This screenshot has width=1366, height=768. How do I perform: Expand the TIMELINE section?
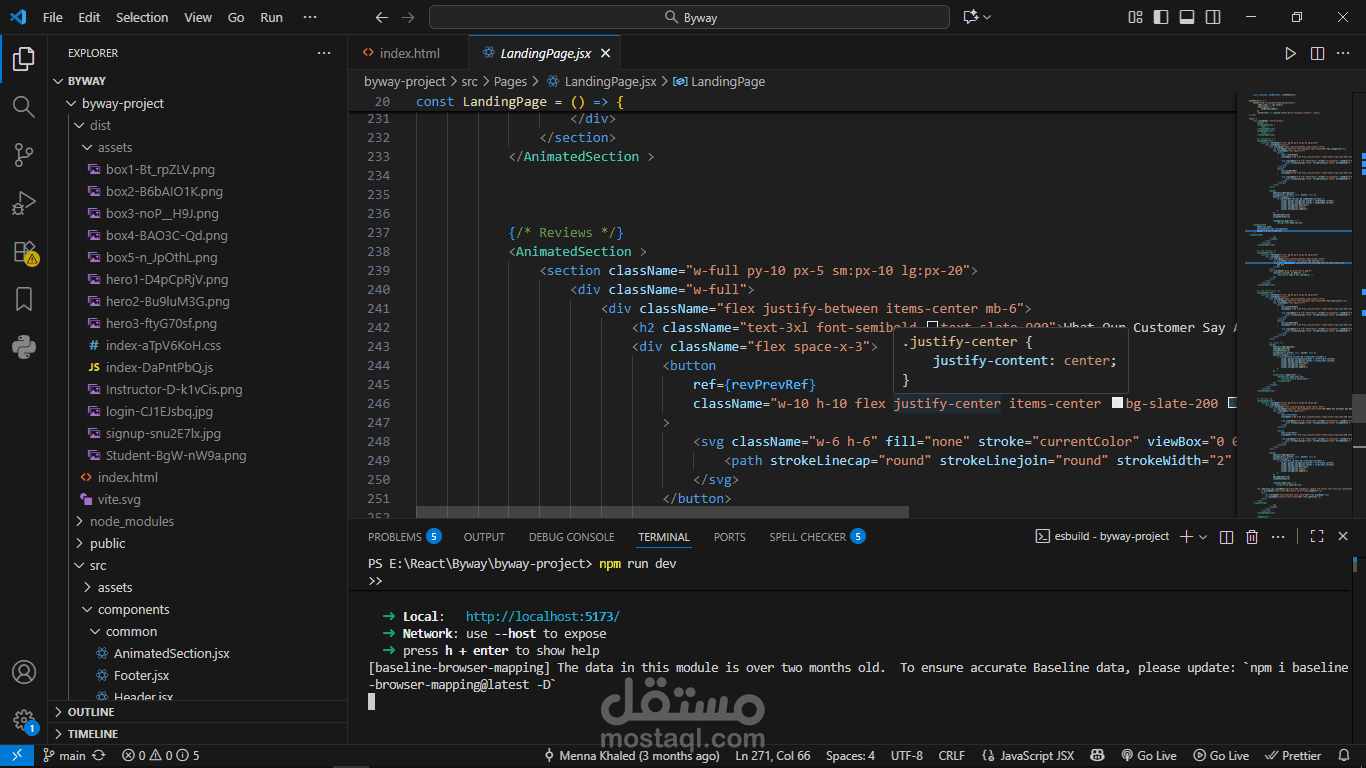[x=198, y=734]
